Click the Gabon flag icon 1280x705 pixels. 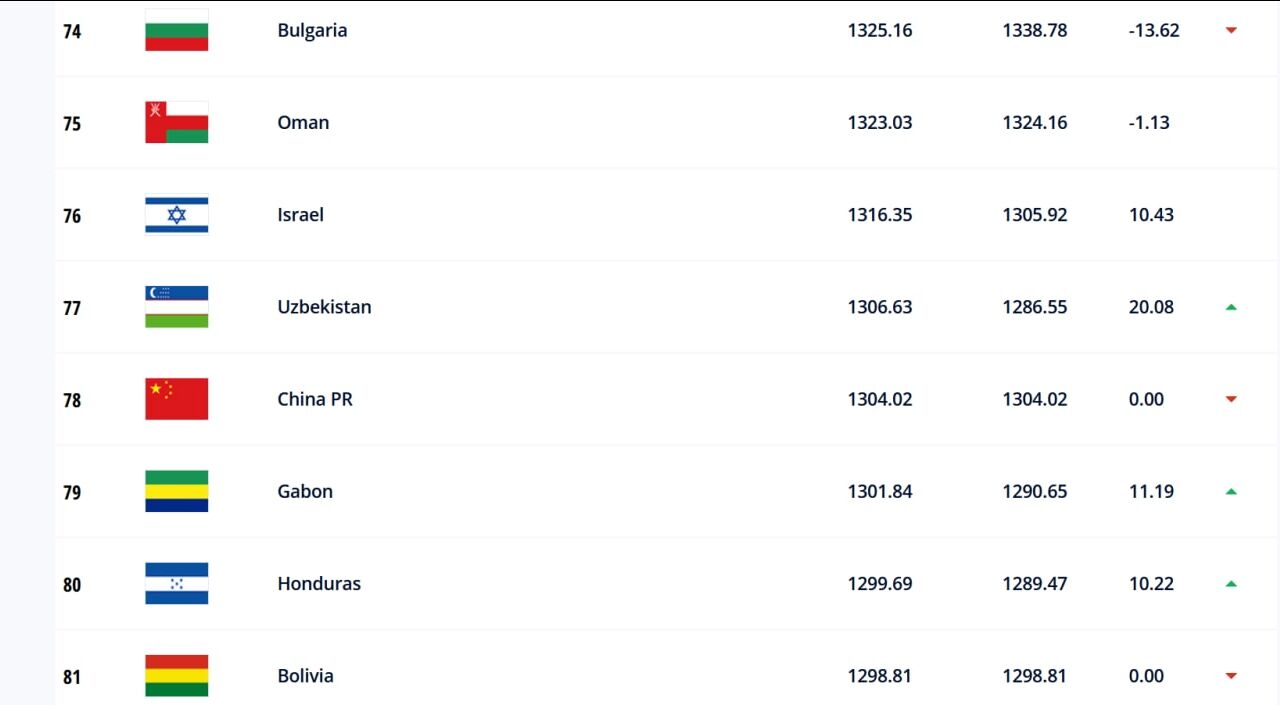[x=176, y=491]
